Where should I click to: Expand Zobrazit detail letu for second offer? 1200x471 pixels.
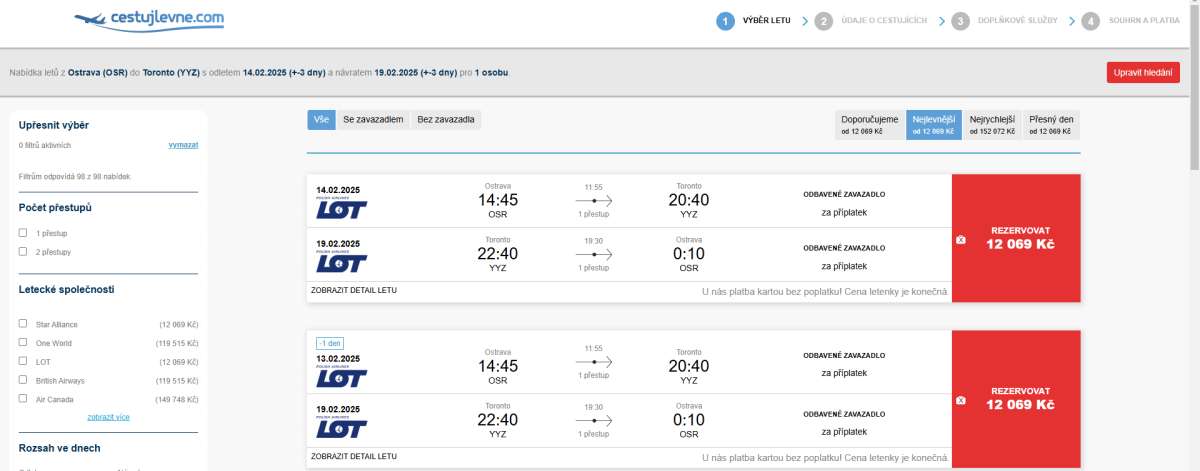tap(354, 457)
